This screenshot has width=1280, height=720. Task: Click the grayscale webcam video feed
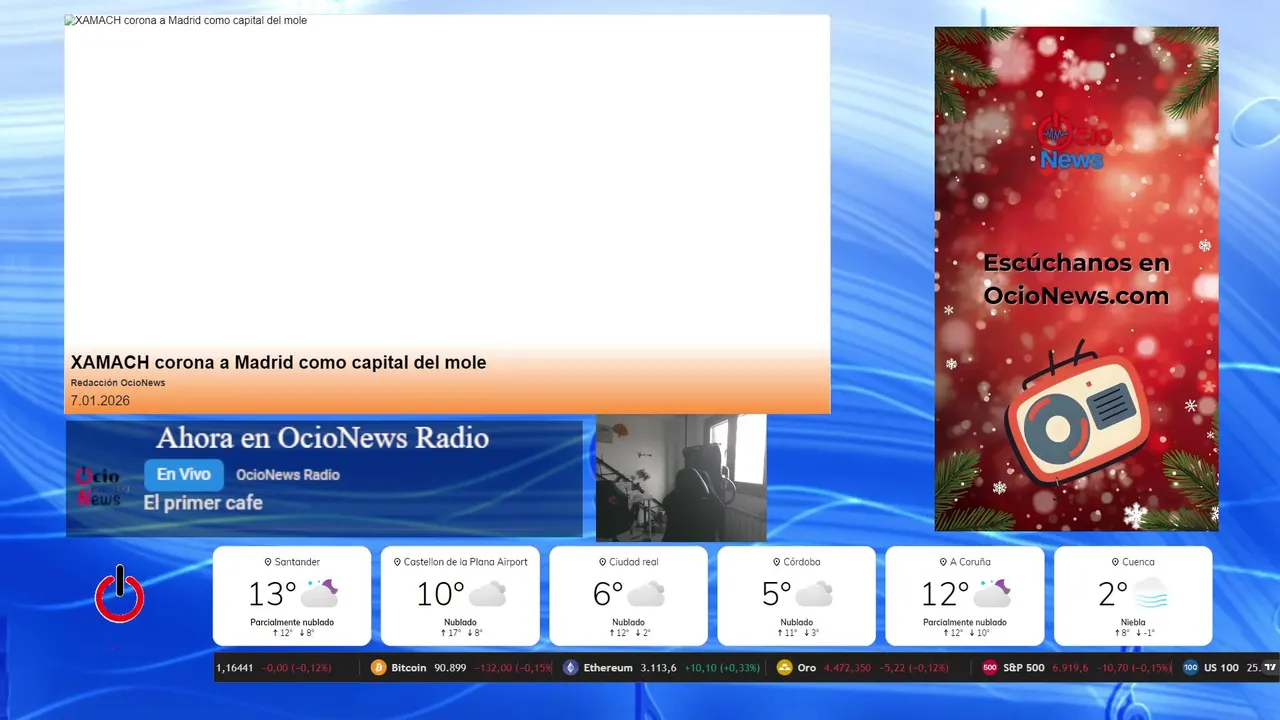tap(681, 478)
